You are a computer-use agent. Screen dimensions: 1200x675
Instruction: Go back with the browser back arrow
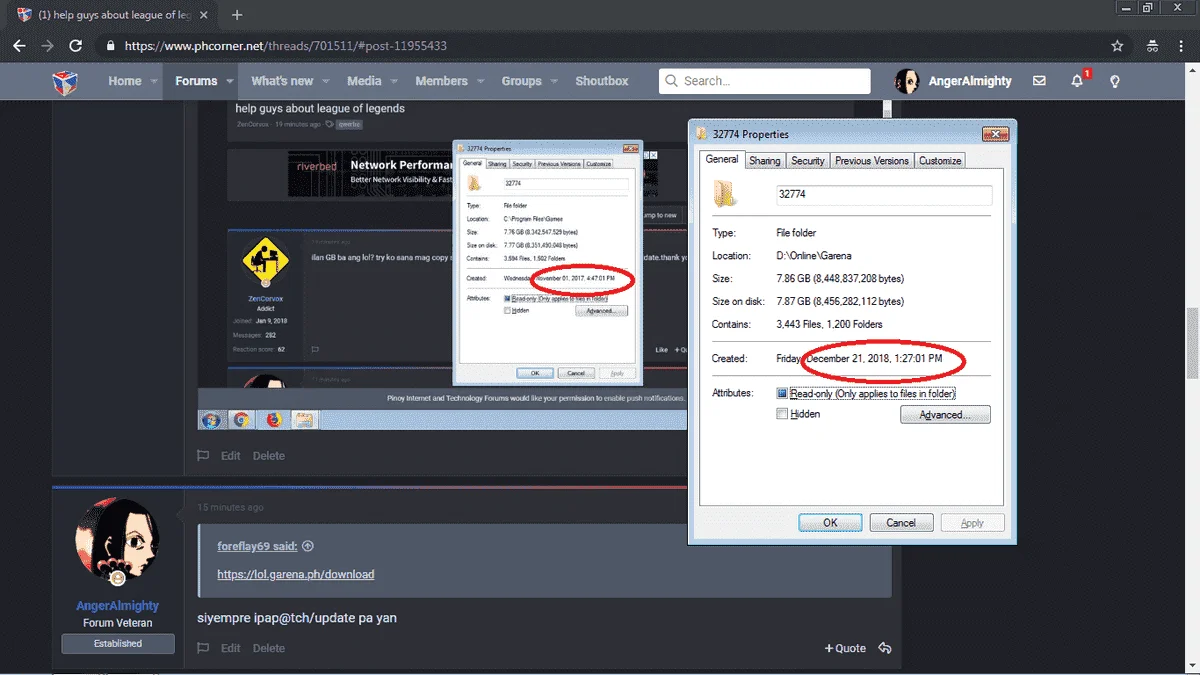pos(19,46)
